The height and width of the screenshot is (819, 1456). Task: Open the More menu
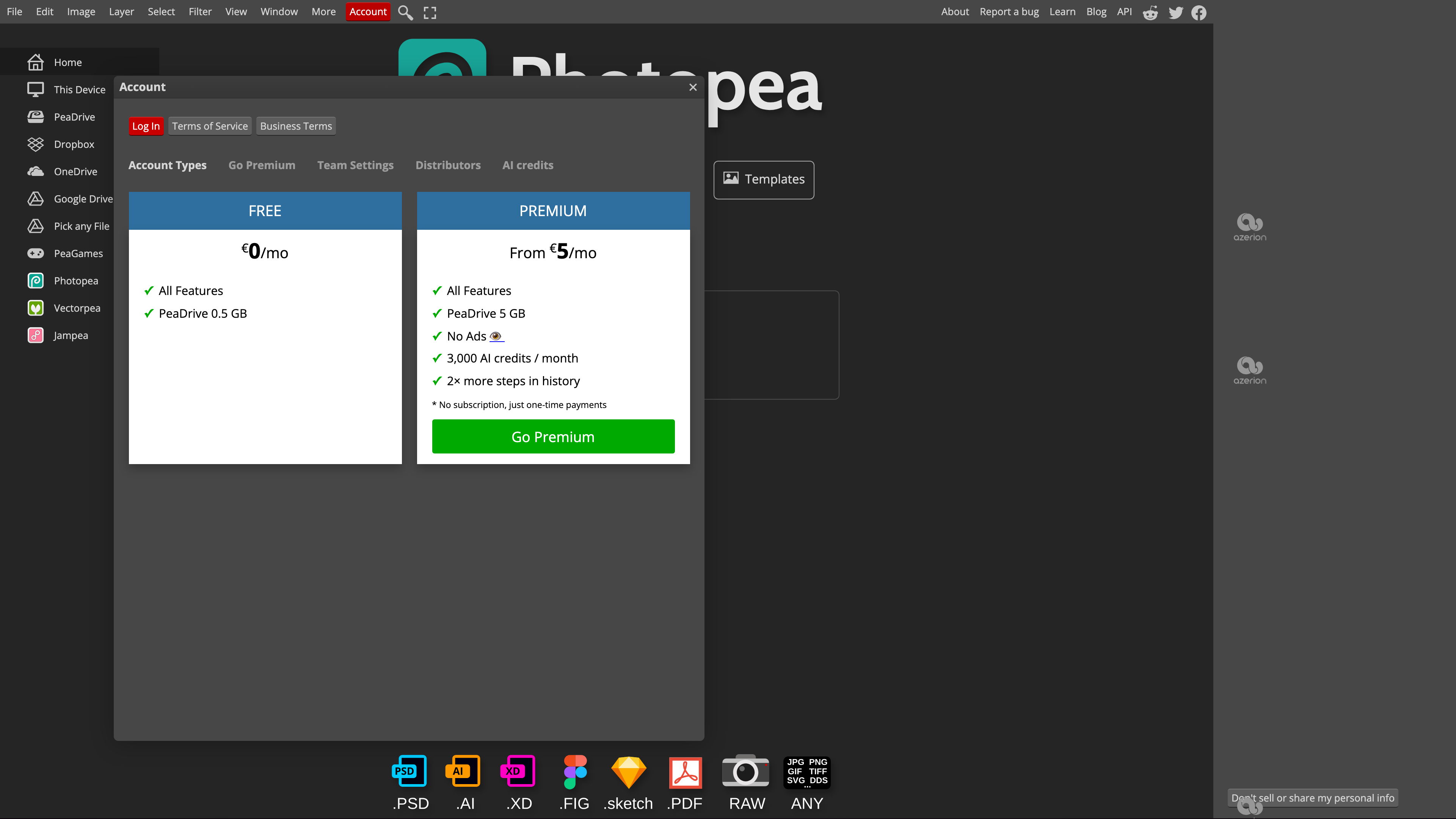click(x=324, y=12)
